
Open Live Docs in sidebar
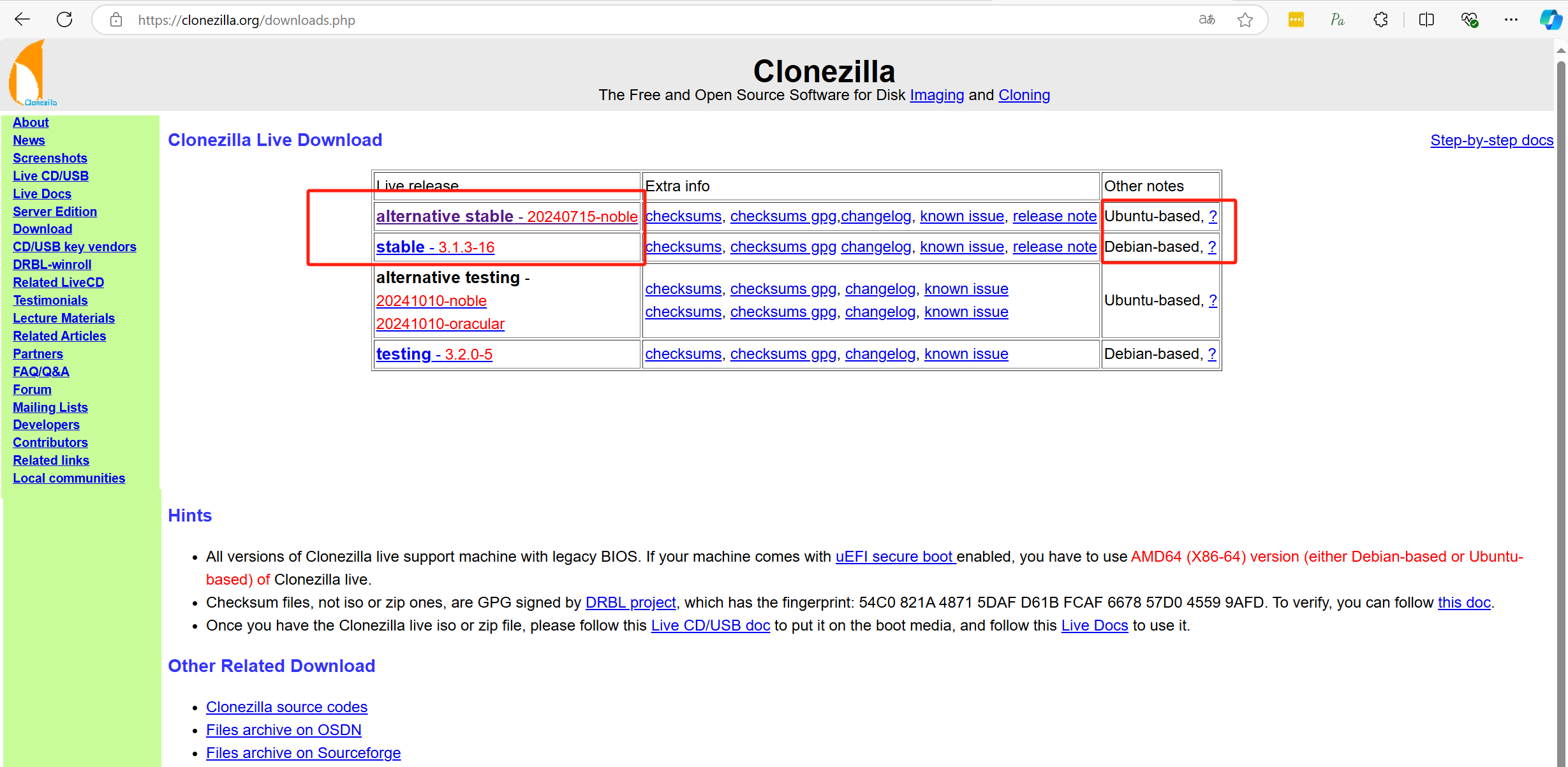pyautogui.click(x=42, y=194)
